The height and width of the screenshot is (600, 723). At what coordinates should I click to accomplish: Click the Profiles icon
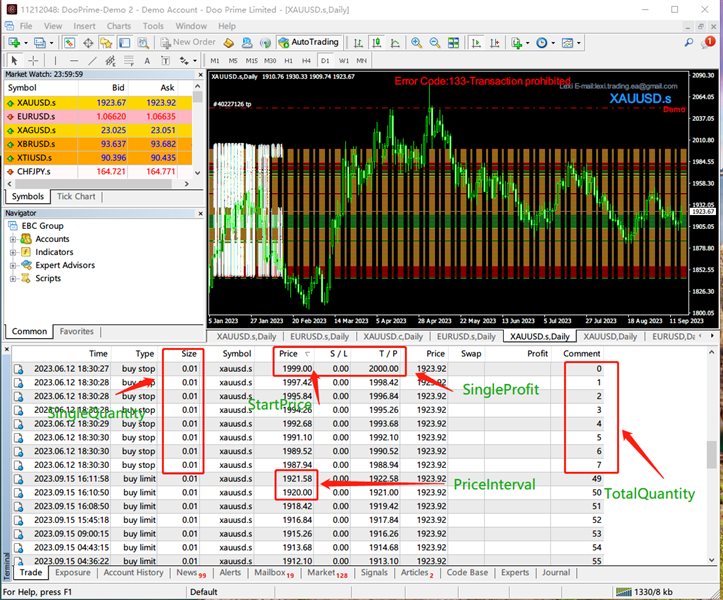coord(40,43)
